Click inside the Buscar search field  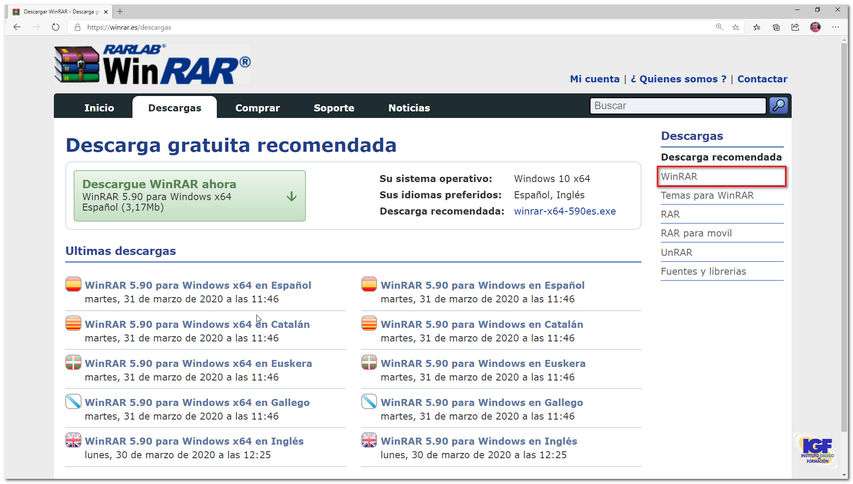[x=678, y=106]
